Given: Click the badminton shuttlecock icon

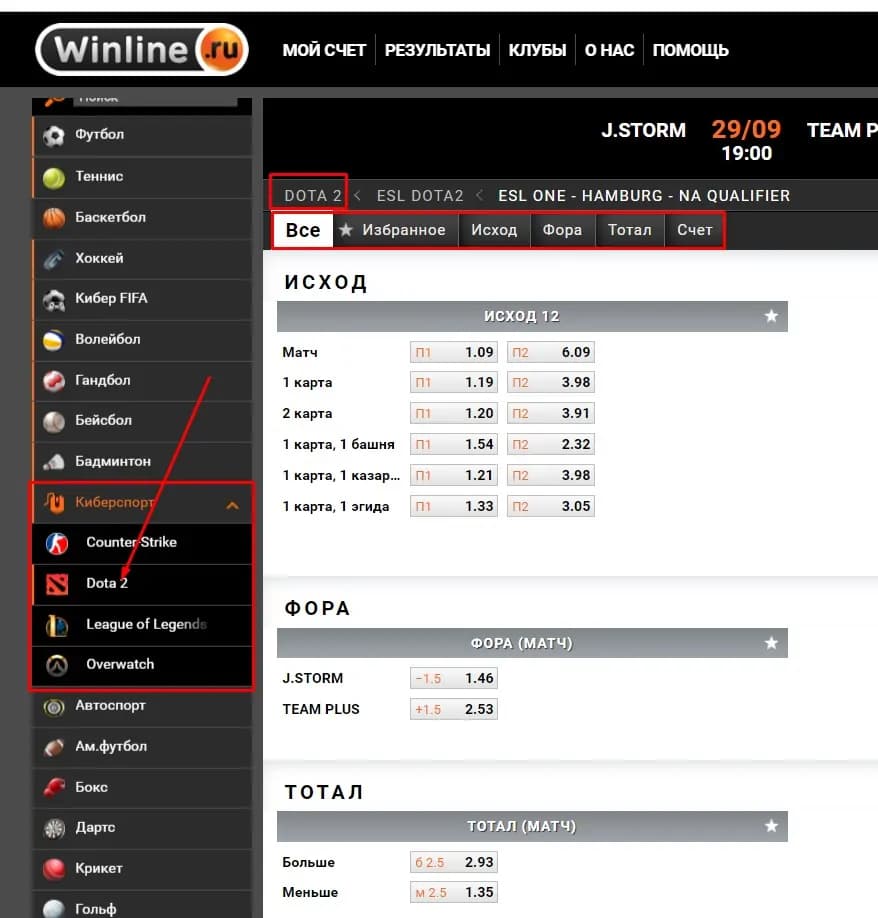Looking at the screenshot, I should click(54, 462).
